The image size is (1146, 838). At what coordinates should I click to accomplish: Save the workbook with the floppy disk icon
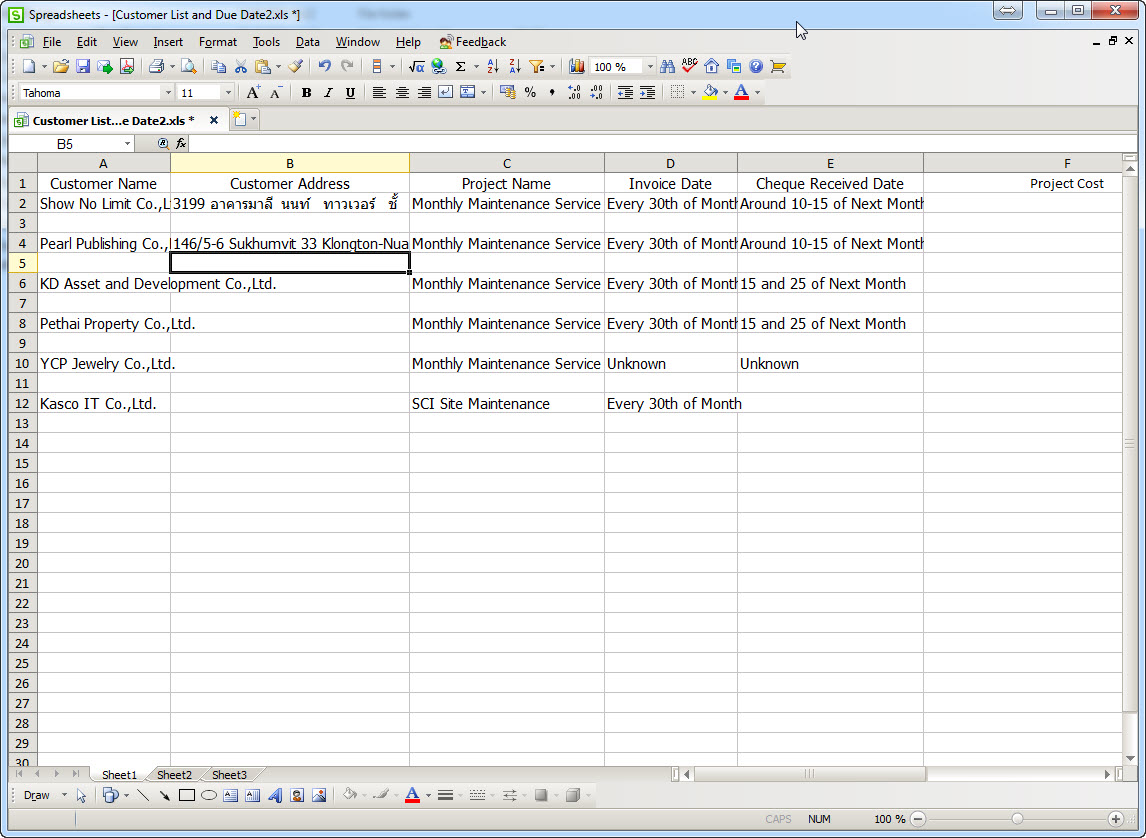coord(83,66)
